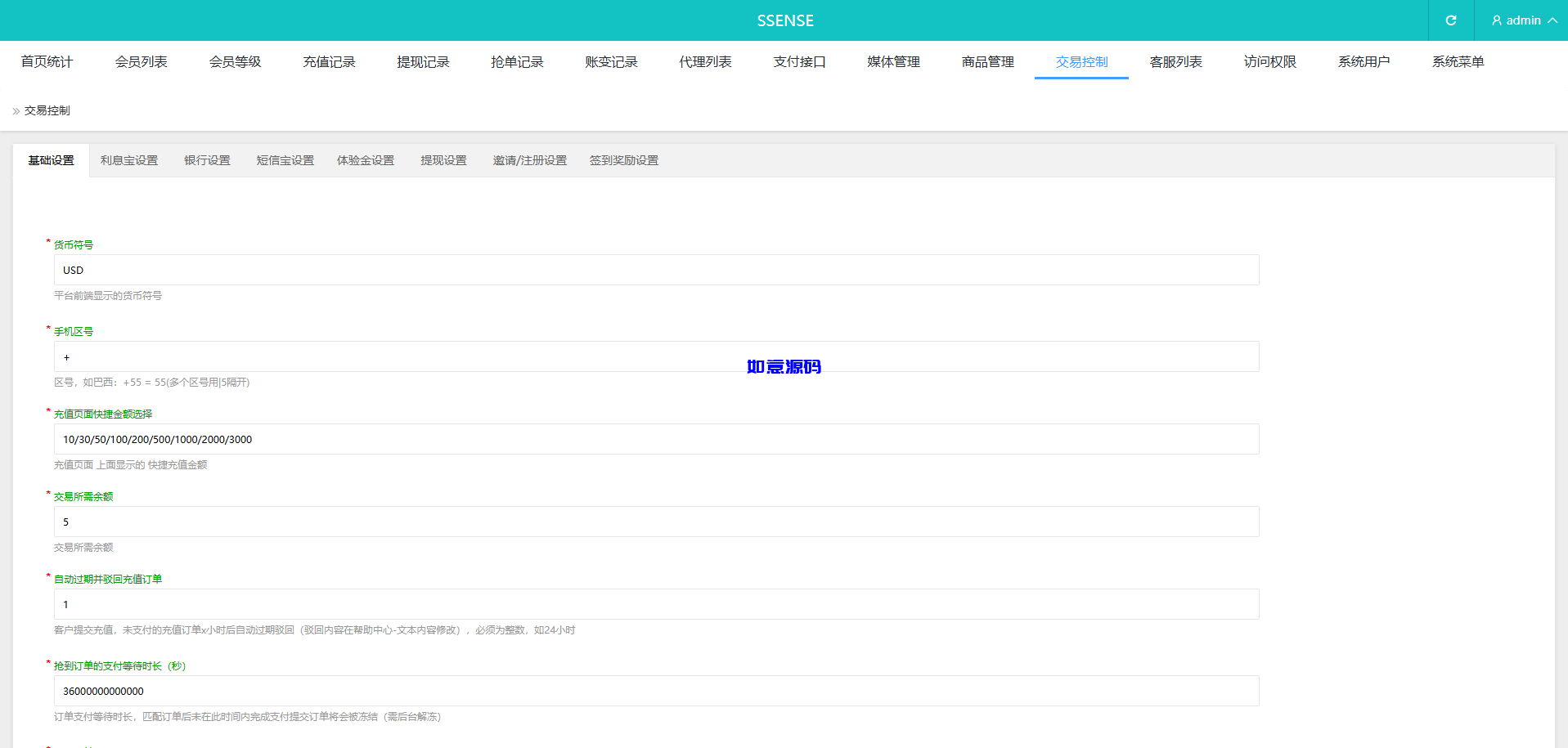Go to 访问权限 menu
The width and height of the screenshot is (1568, 748).
coord(1269,62)
